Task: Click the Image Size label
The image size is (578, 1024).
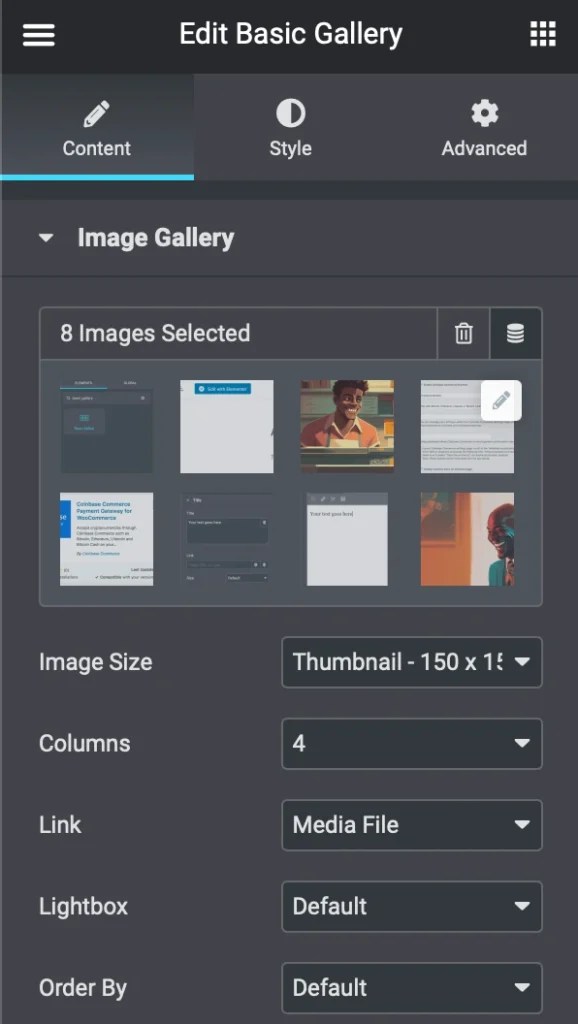Action: (95, 662)
